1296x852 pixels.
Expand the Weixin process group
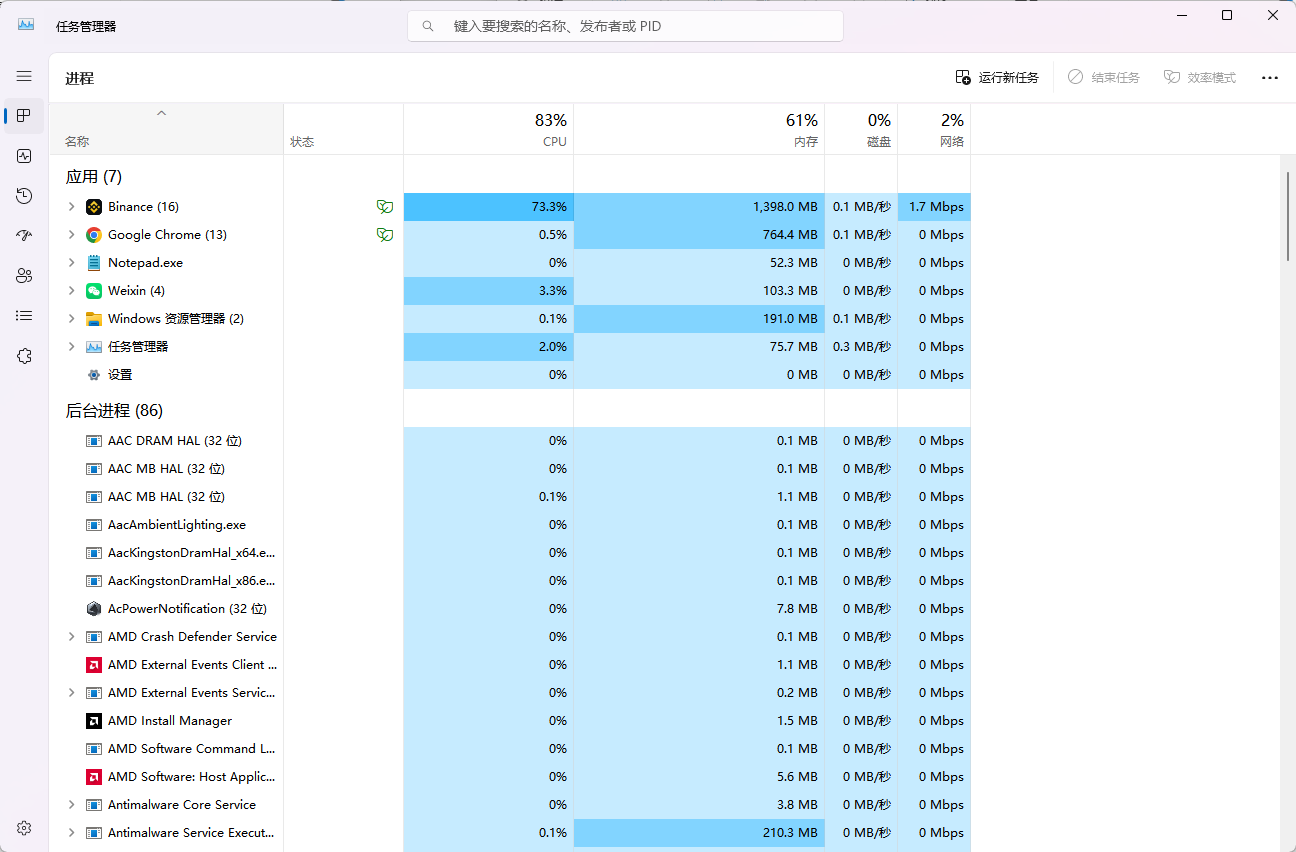tap(71, 291)
